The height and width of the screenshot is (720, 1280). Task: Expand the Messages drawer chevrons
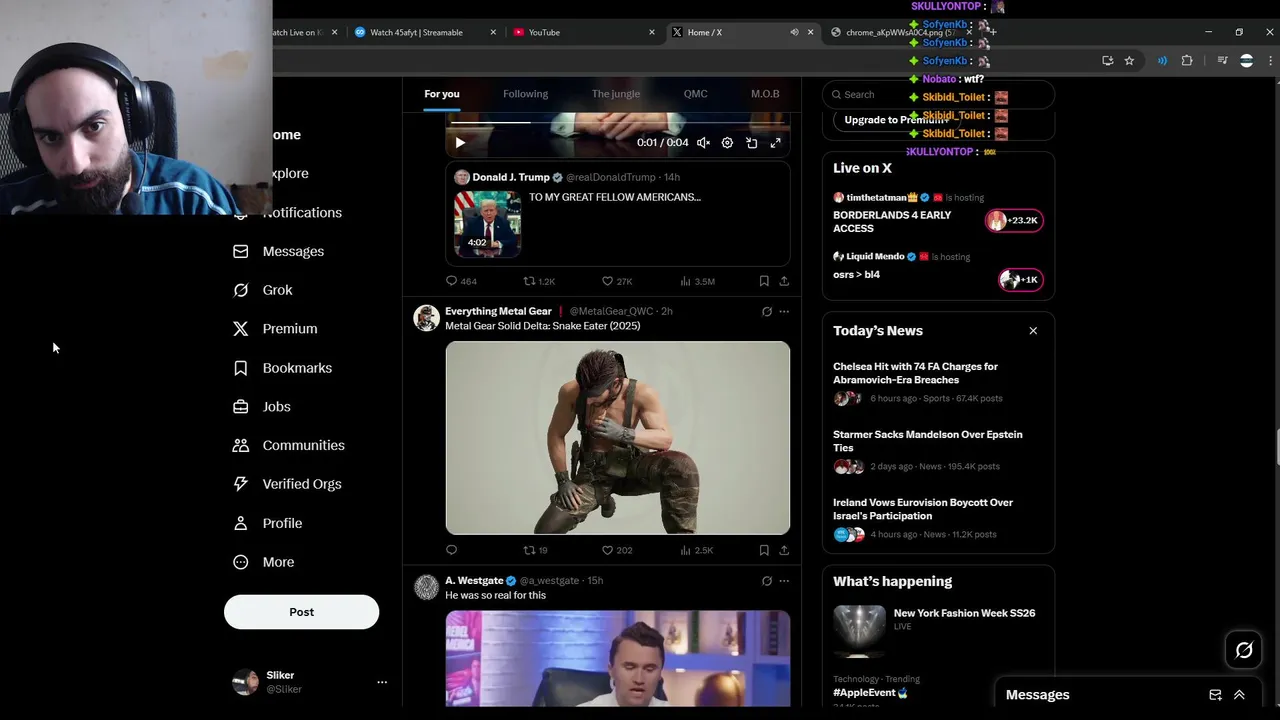[1239, 695]
